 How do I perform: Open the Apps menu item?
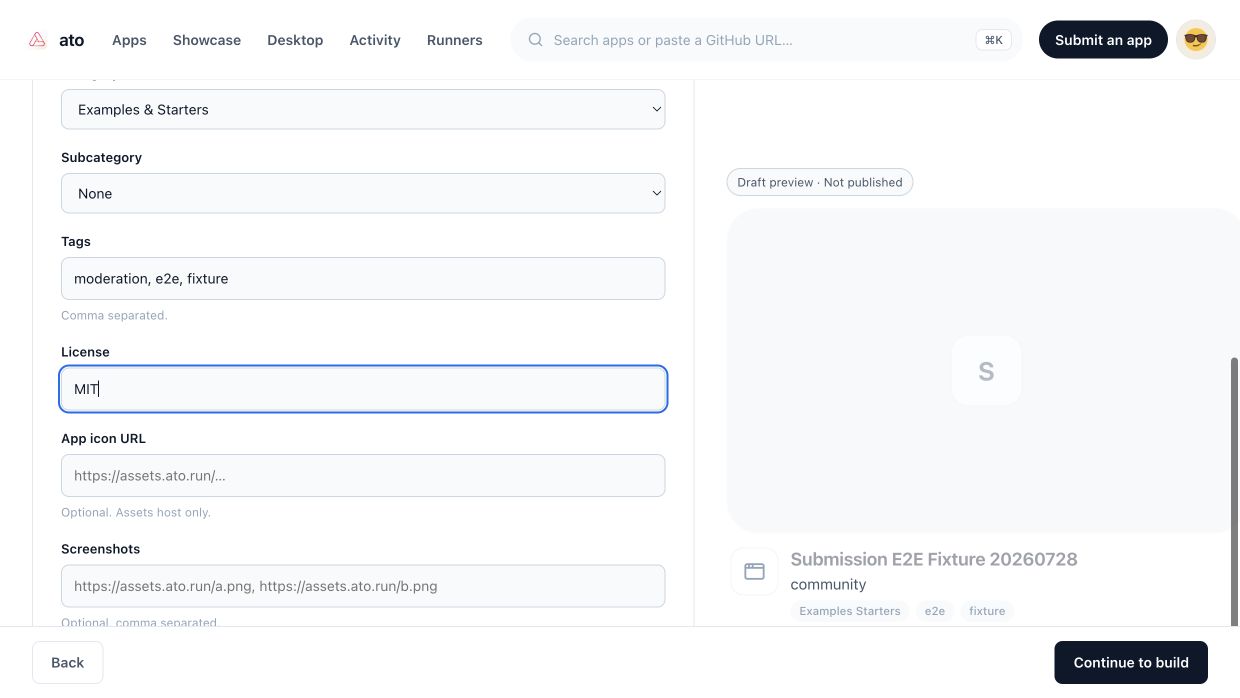(129, 40)
